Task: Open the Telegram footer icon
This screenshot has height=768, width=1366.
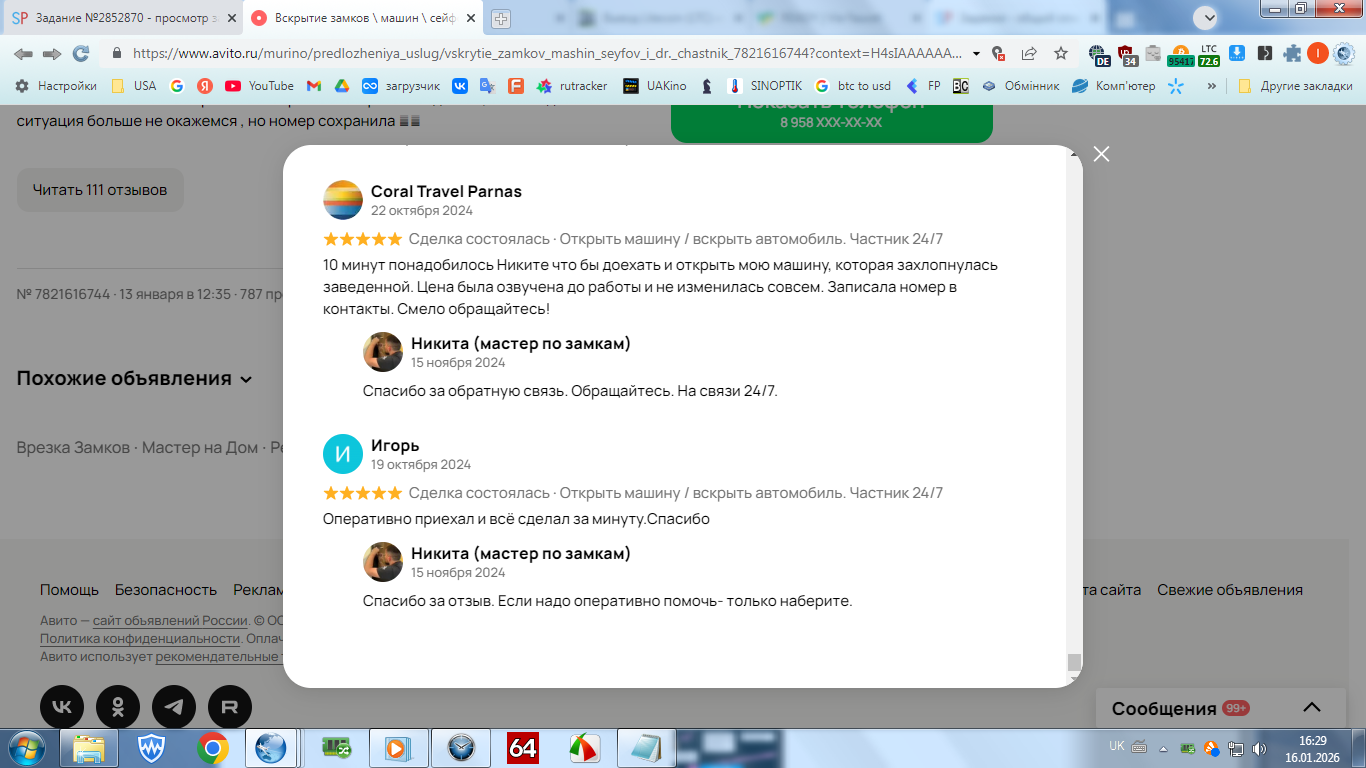Action: point(174,707)
